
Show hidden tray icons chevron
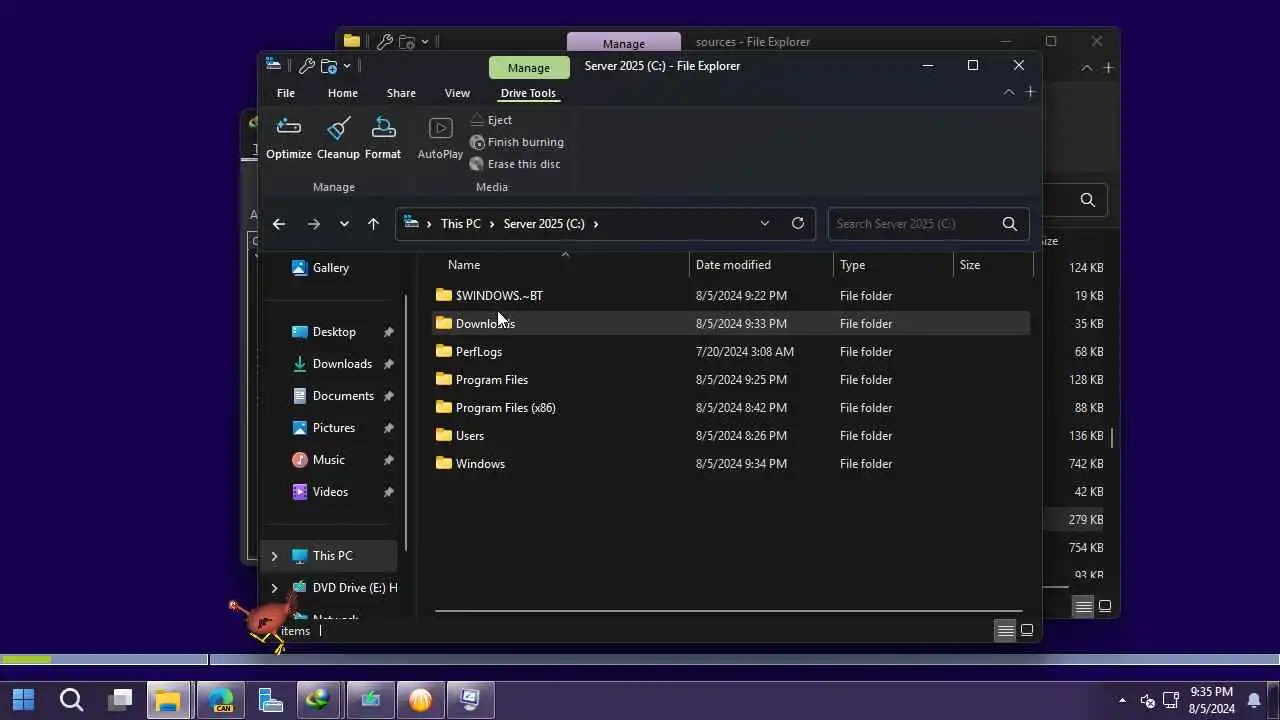click(1122, 700)
